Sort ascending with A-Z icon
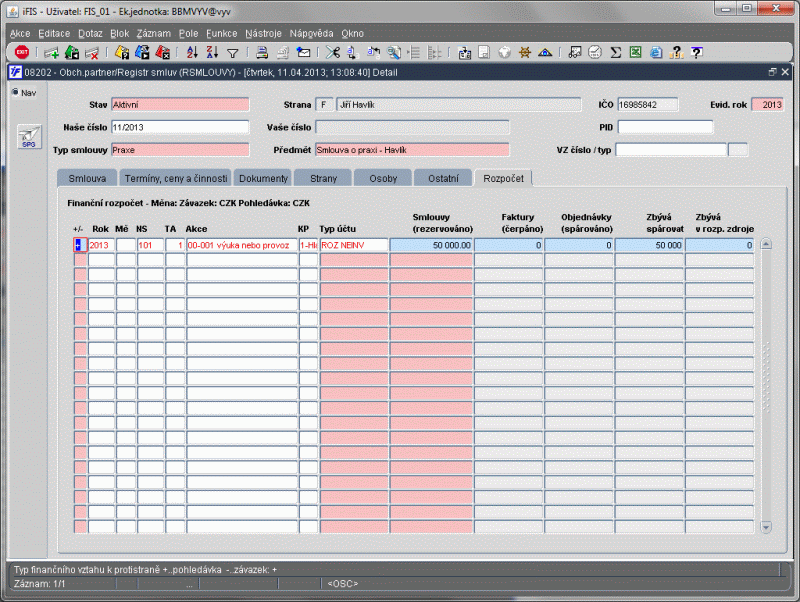The image size is (800, 602). (x=192, y=52)
